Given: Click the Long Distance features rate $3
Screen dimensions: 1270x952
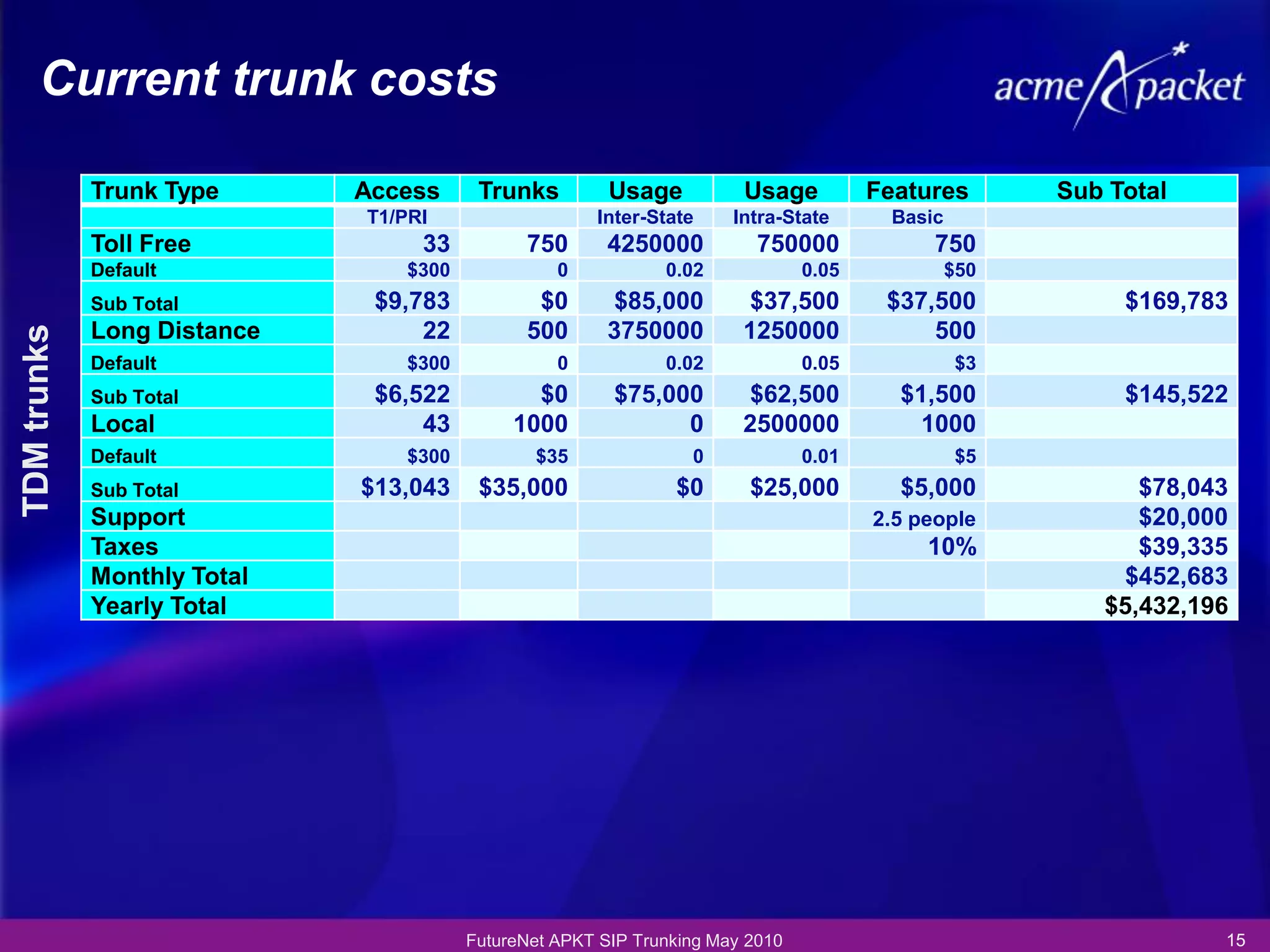Looking at the screenshot, I should click(965, 363).
